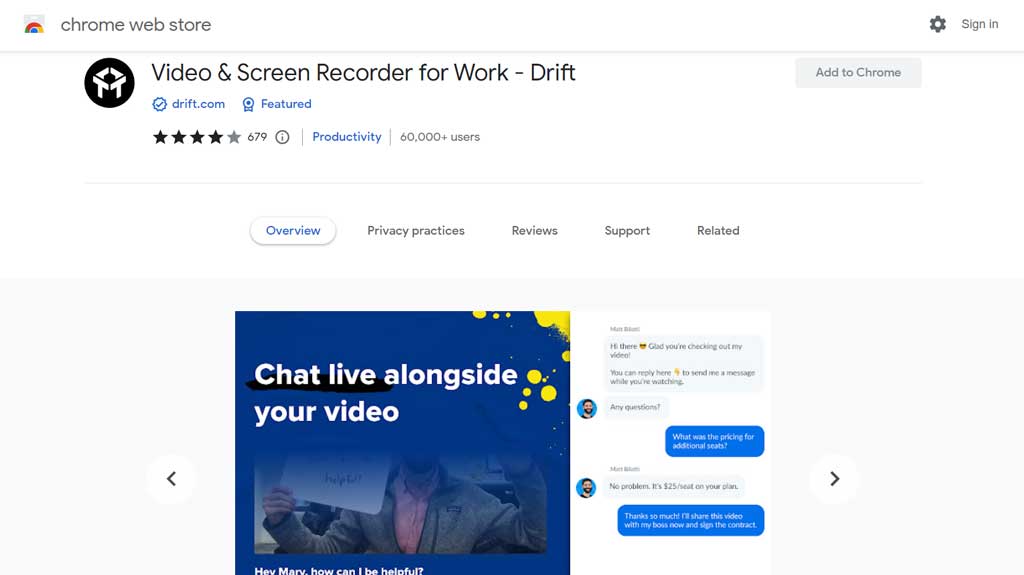Click the star rating row

[197, 137]
